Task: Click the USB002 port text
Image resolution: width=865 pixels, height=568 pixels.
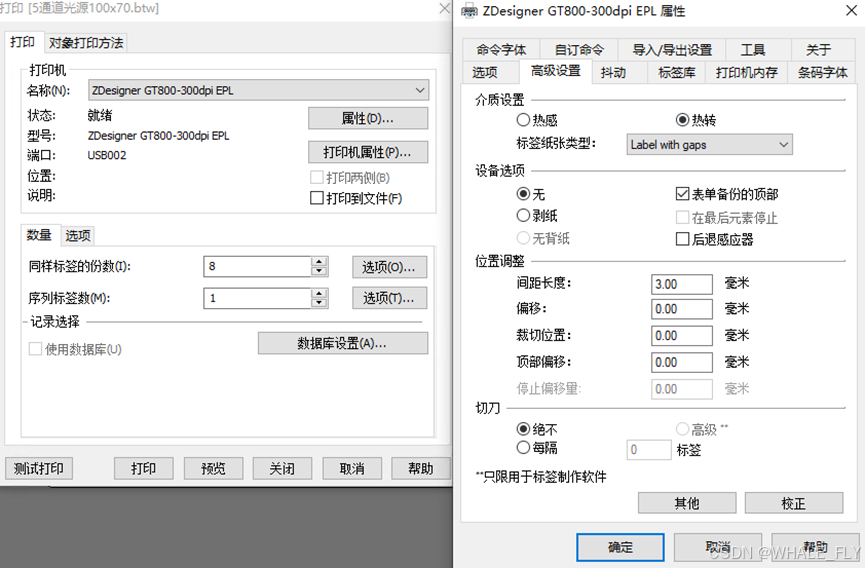Action: pyautogui.click(x=107, y=156)
